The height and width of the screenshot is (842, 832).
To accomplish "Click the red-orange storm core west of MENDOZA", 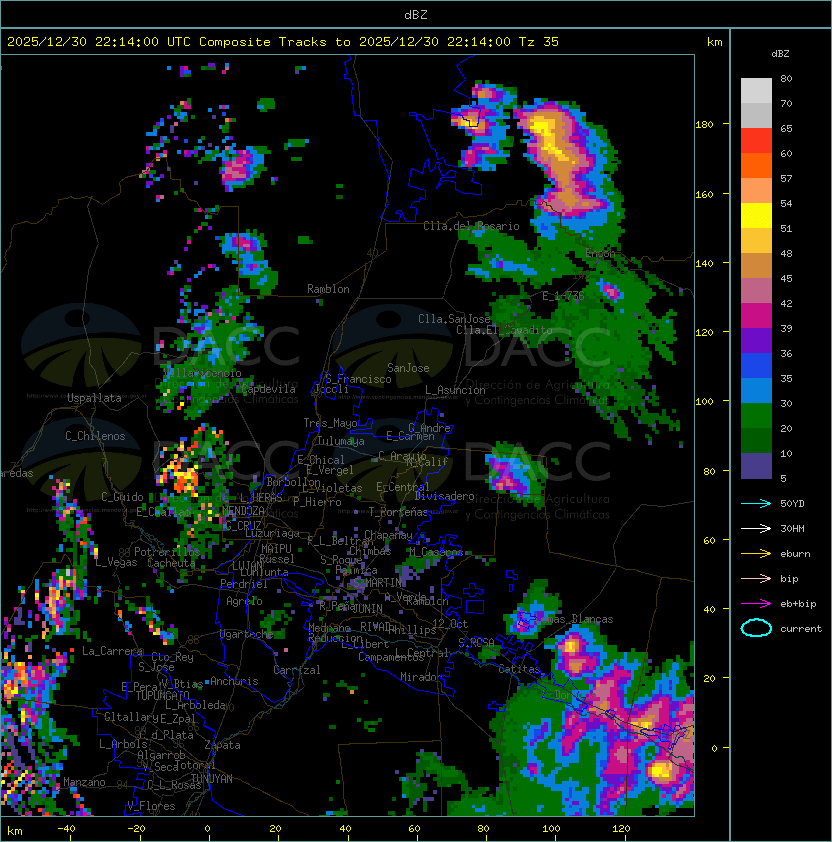I will [x=184, y=477].
